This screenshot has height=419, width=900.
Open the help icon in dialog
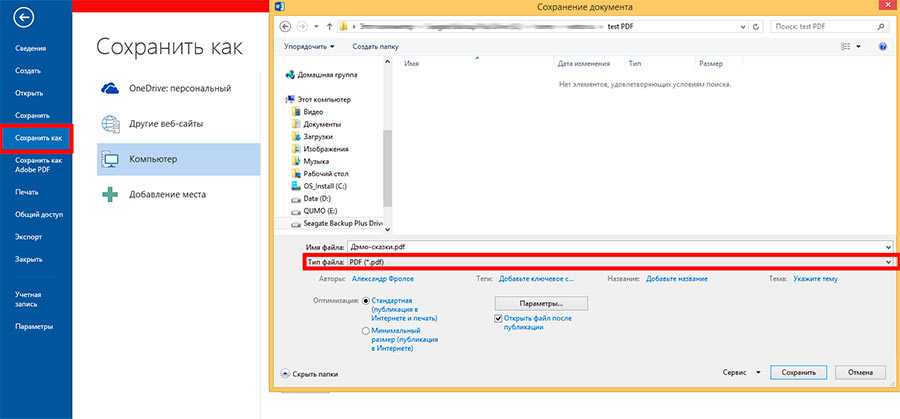[883, 46]
